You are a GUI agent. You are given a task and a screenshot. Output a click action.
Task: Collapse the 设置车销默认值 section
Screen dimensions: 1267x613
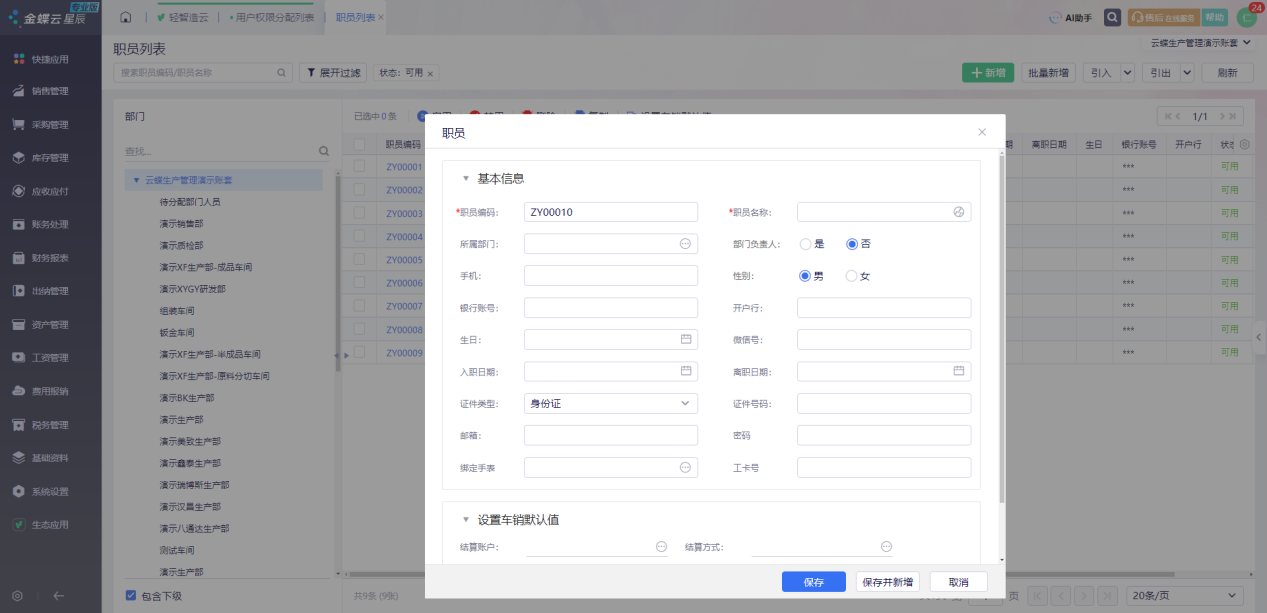pyautogui.click(x=465, y=520)
